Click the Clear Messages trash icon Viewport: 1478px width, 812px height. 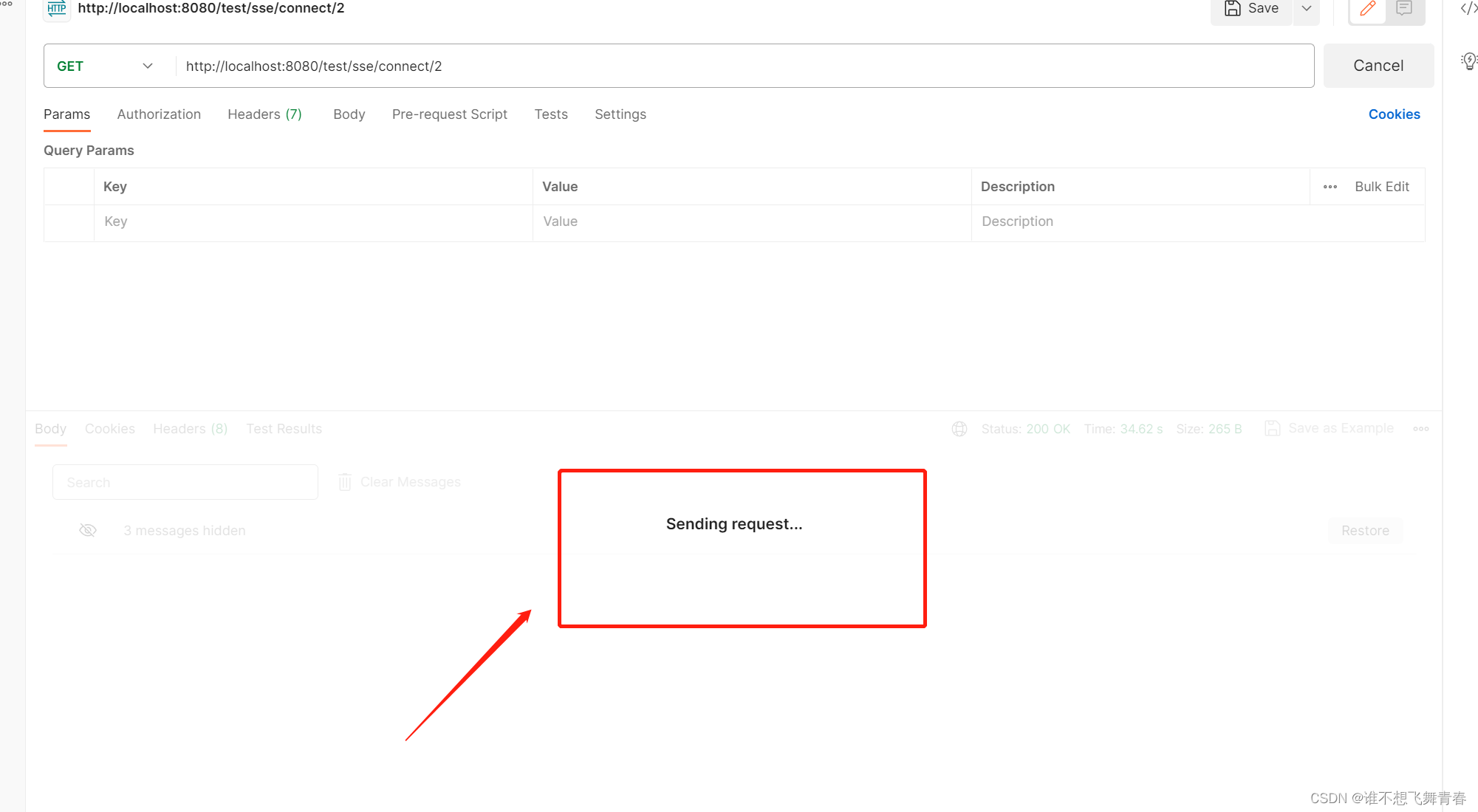coord(345,482)
